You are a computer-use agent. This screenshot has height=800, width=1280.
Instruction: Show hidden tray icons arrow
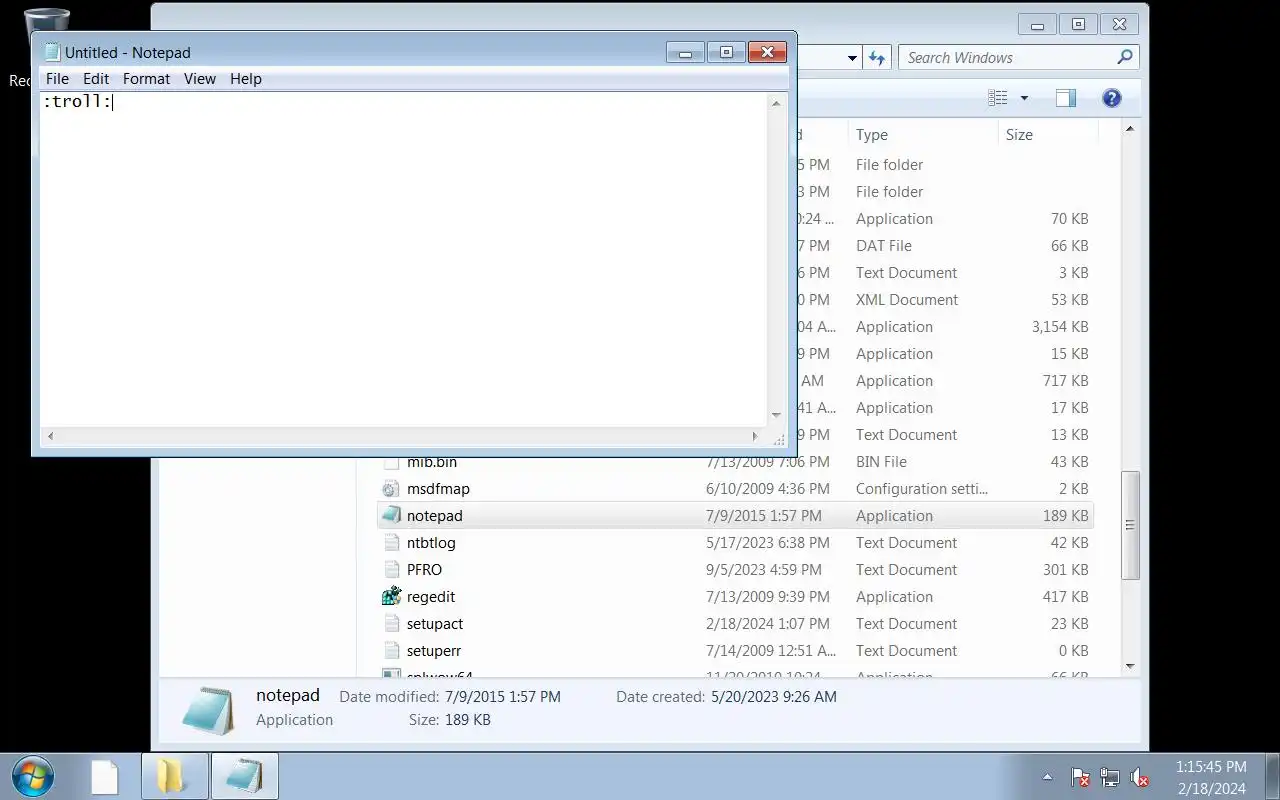(x=1047, y=777)
